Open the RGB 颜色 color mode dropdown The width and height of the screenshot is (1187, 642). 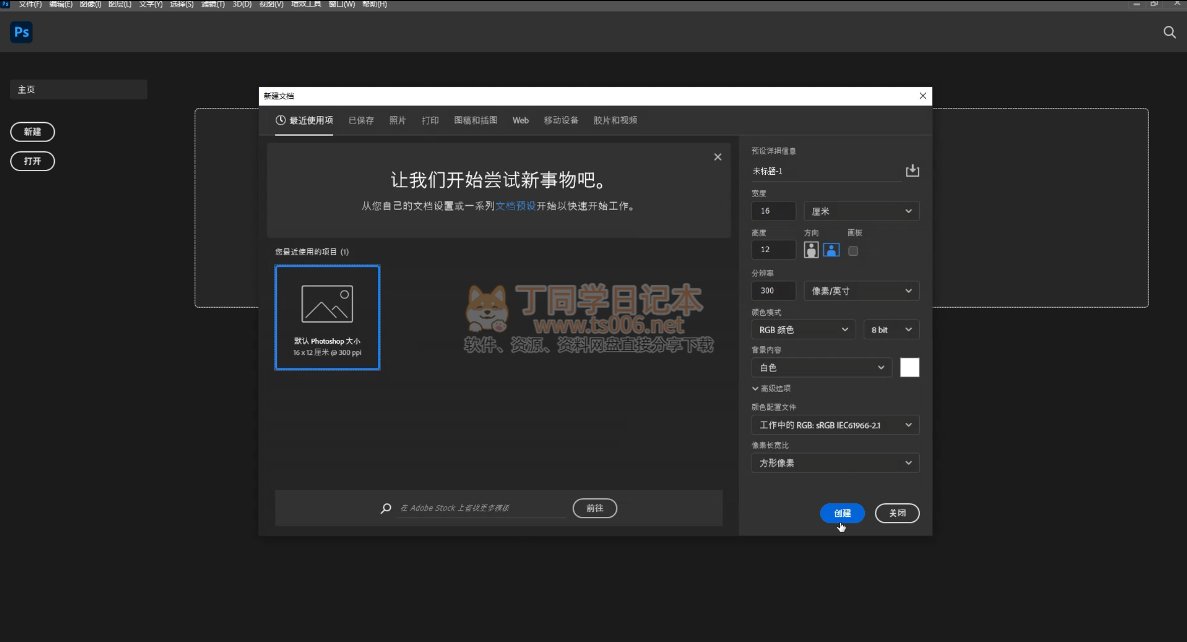pyautogui.click(x=803, y=329)
